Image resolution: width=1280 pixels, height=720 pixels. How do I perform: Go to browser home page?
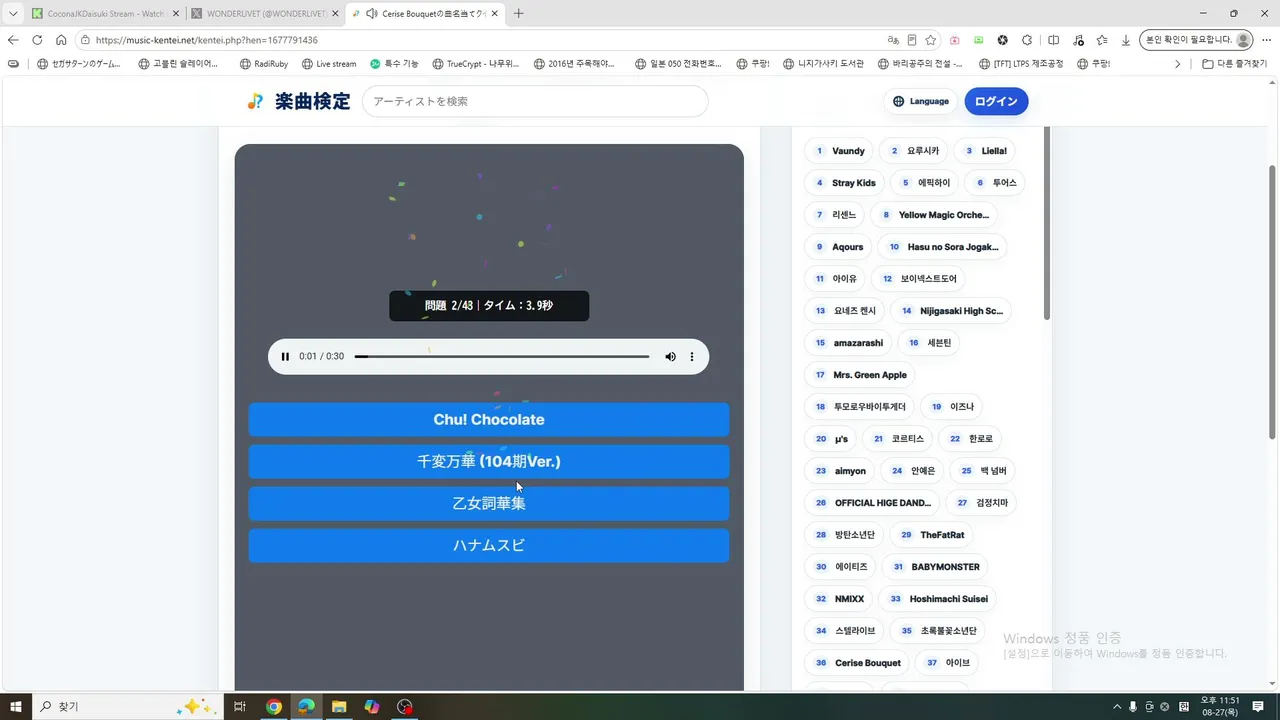(x=61, y=40)
